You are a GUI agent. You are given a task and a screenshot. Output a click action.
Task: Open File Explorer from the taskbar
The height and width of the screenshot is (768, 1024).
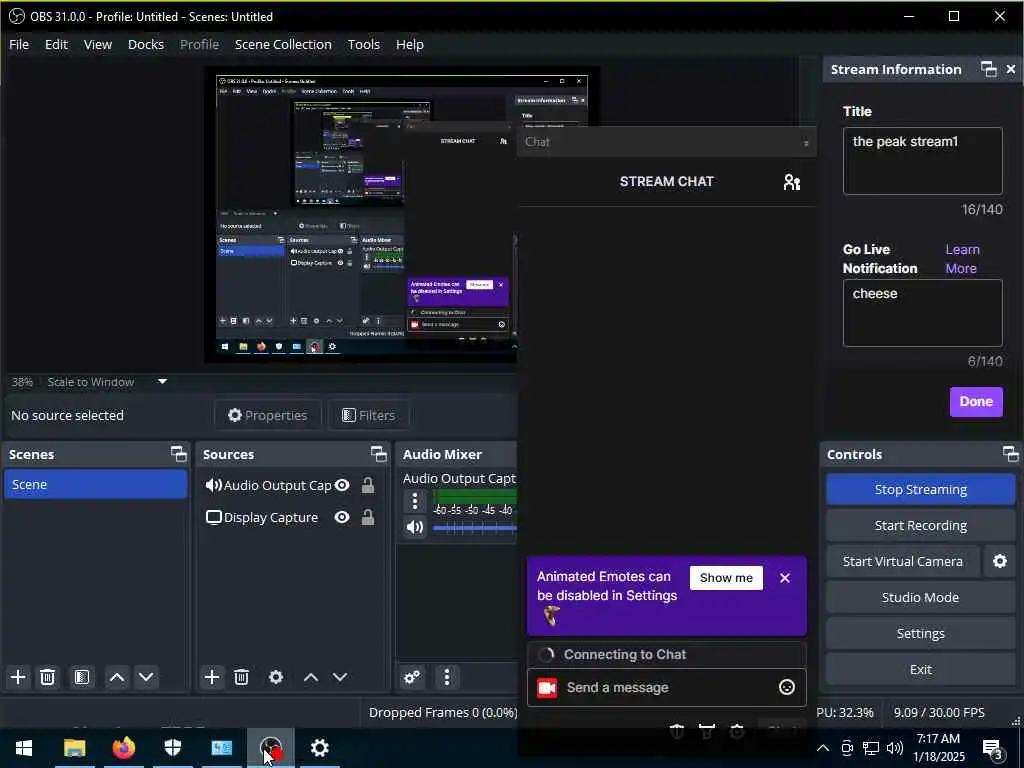pos(74,748)
